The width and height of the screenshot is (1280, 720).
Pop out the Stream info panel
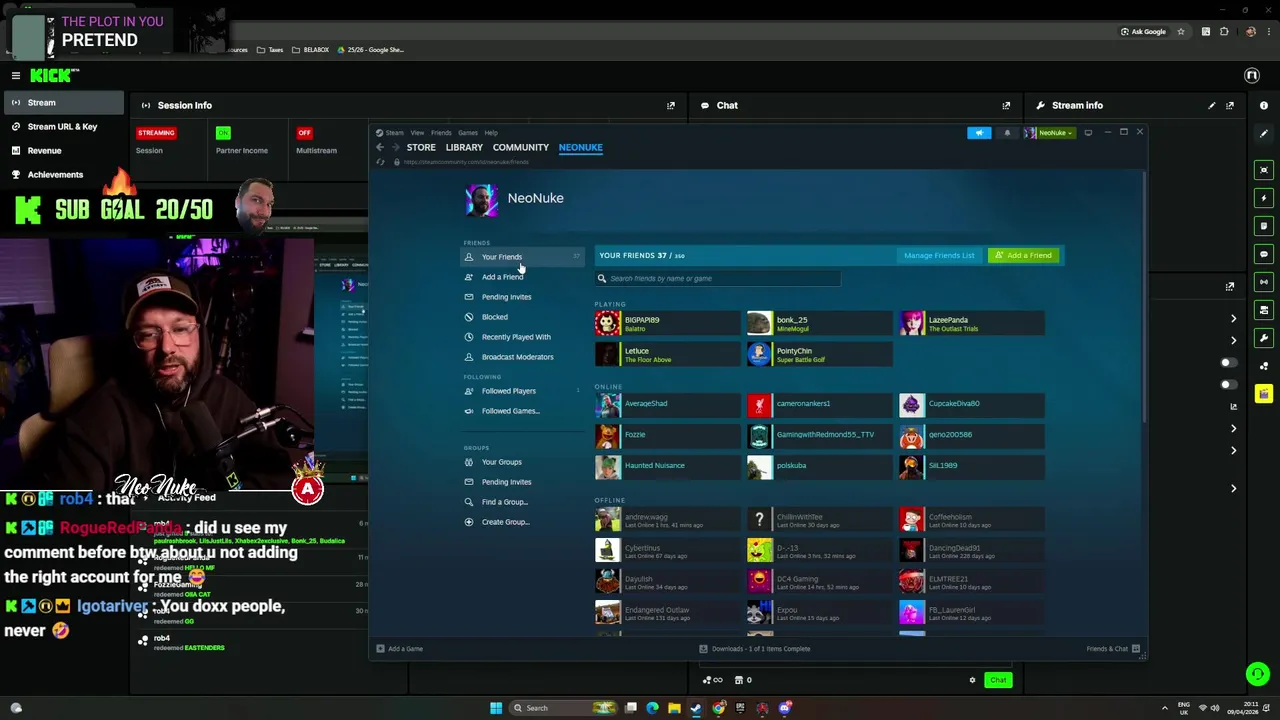1230,105
